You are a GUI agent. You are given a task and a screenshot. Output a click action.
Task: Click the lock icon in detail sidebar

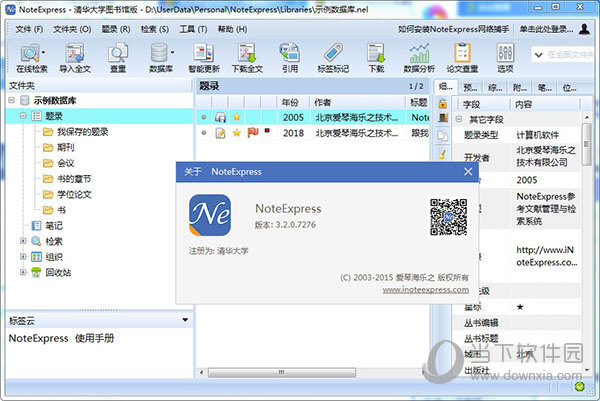pyautogui.click(x=443, y=104)
